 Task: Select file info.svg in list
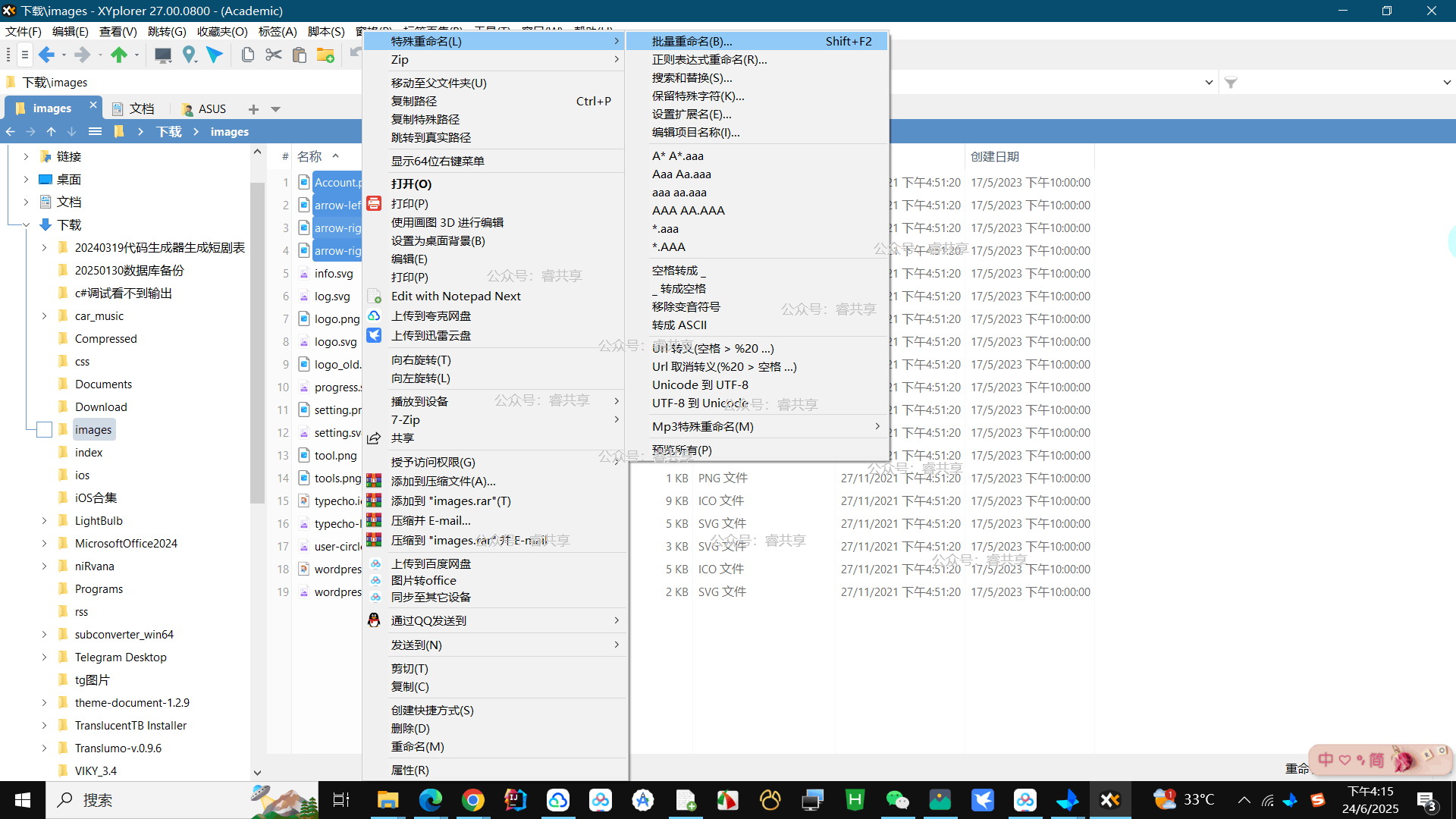point(334,273)
